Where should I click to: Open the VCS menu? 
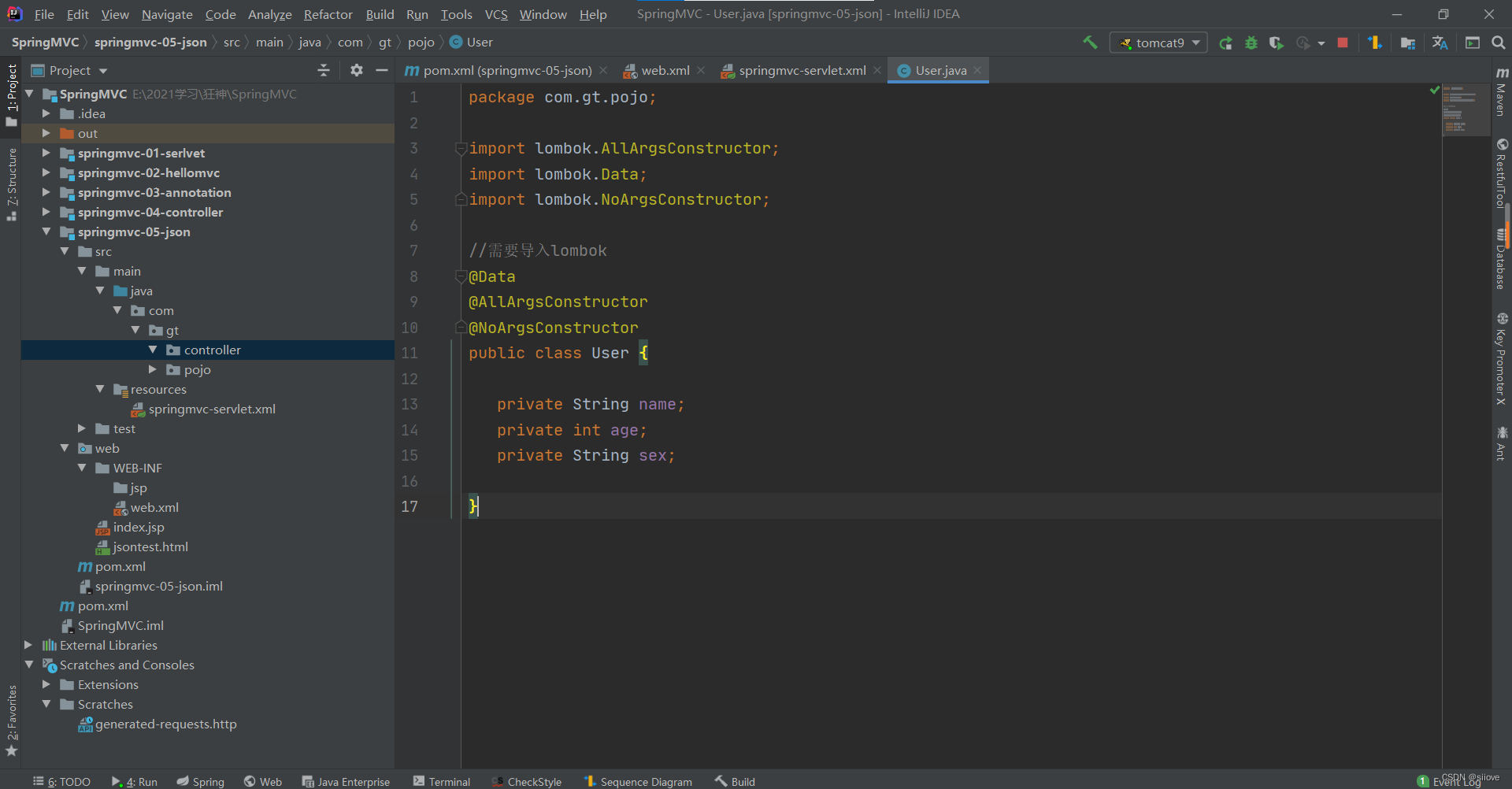pos(496,14)
